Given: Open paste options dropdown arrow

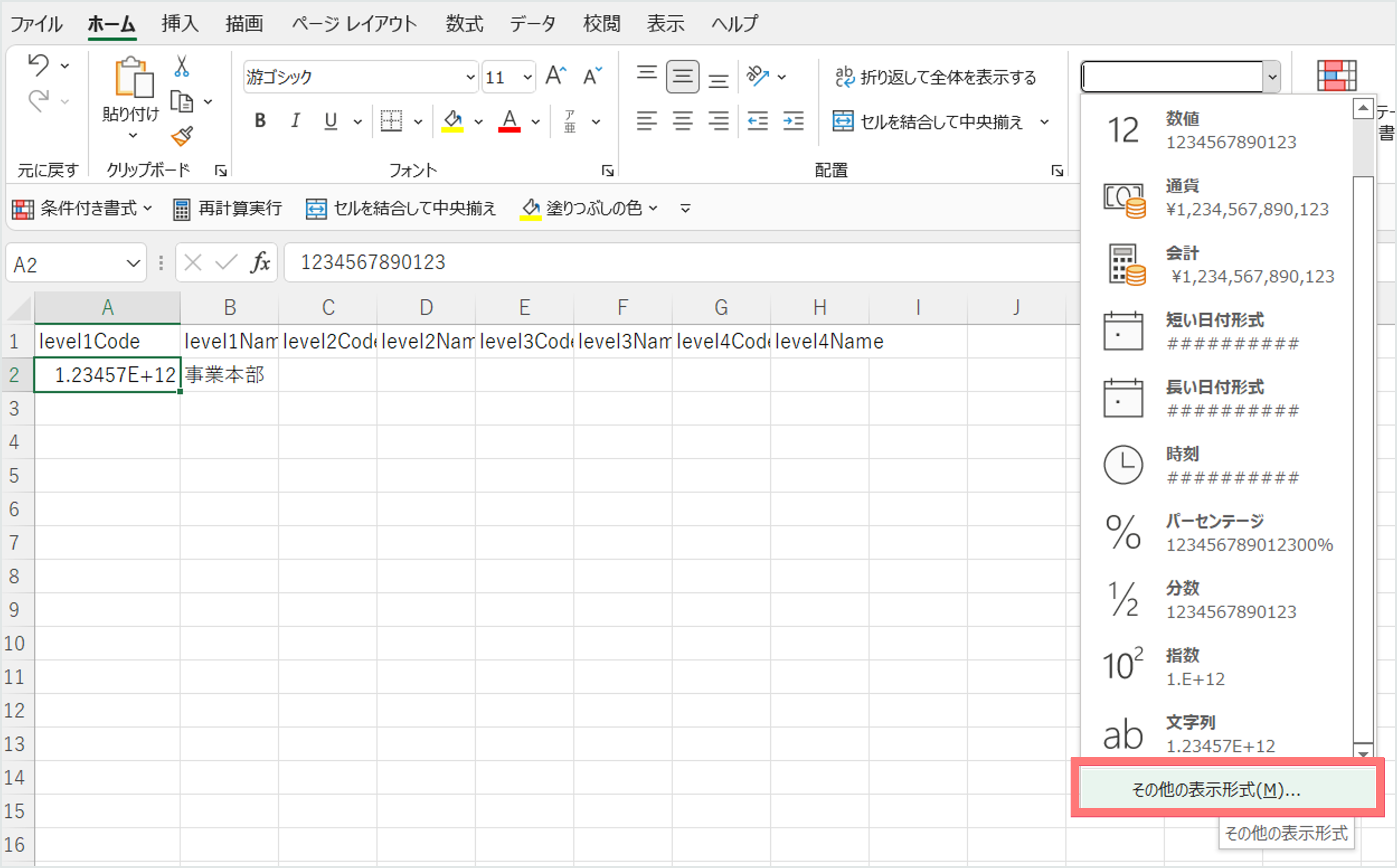Looking at the screenshot, I should click(x=133, y=136).
